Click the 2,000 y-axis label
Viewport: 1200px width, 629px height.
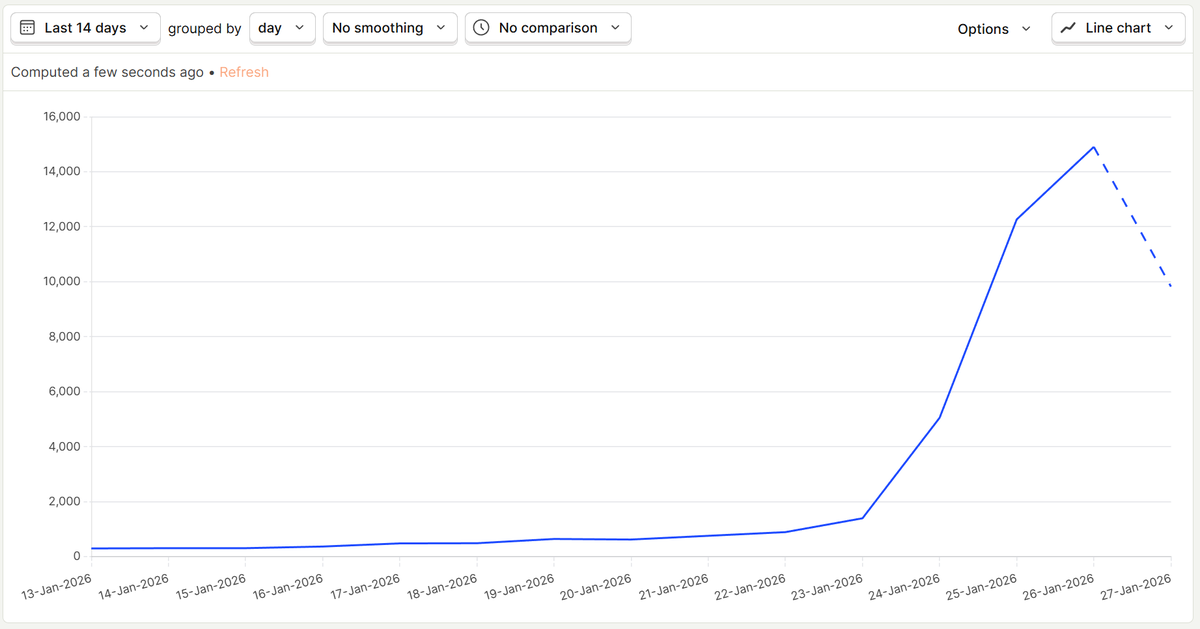[x=63, y=502]
